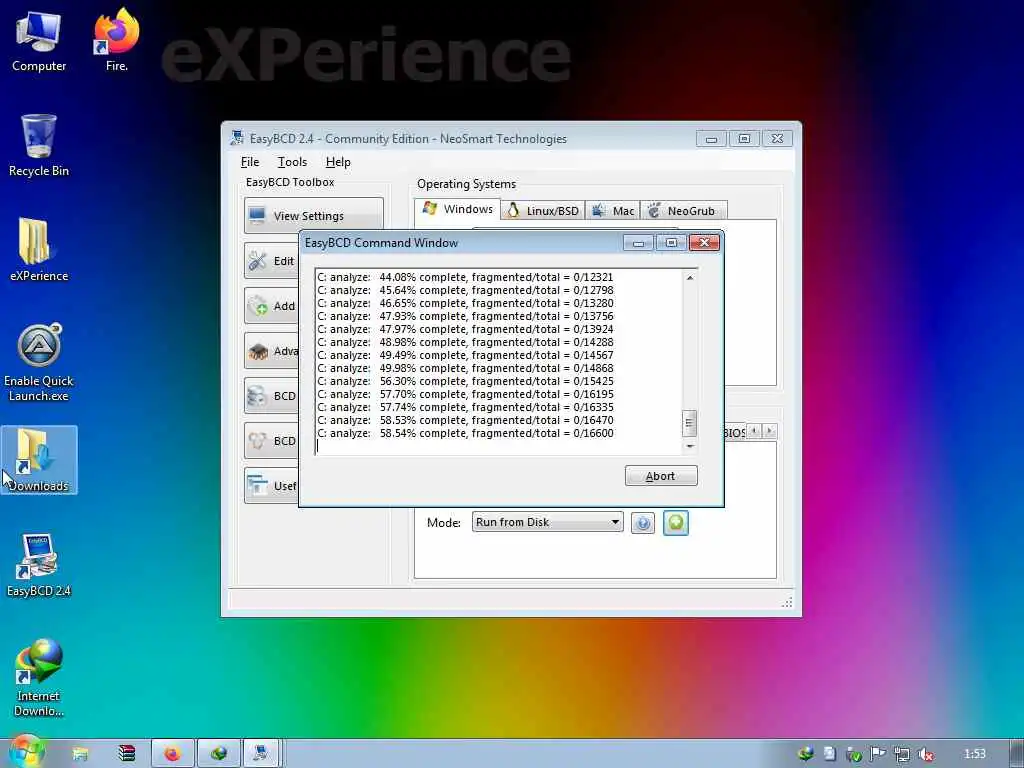Viewport: 1024px width, 768px height.
Task: Click the 49.98% complete output line
Action: pos(465,368)
